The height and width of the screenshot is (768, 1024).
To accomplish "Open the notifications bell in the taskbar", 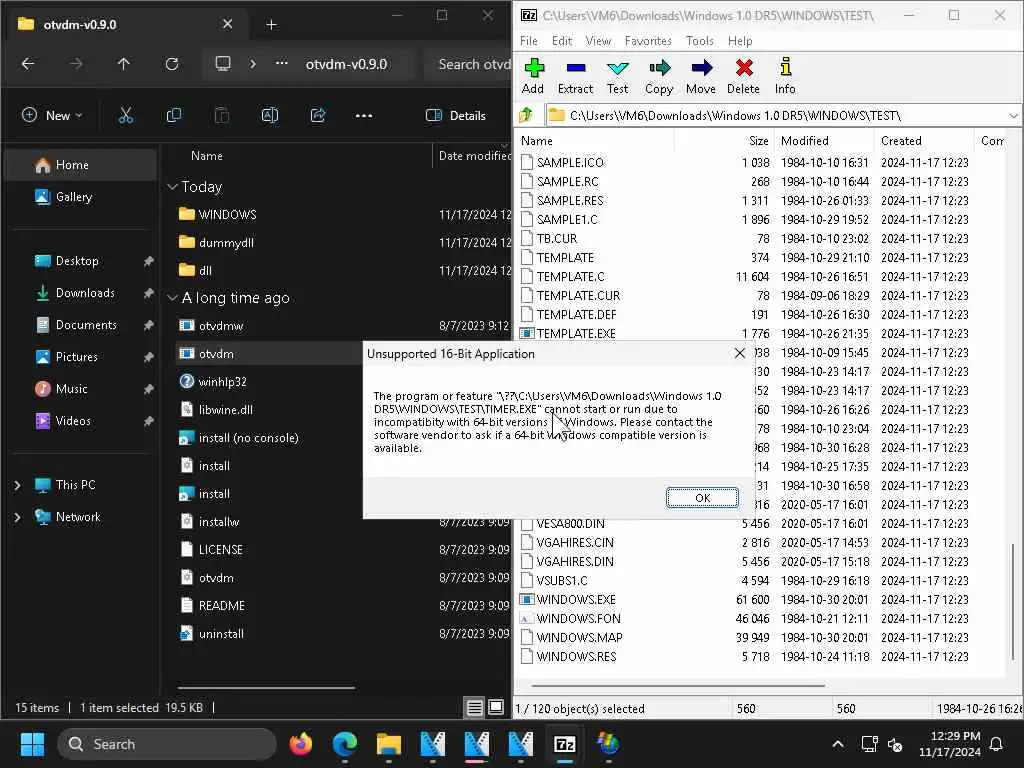I will tap(997, 744).
